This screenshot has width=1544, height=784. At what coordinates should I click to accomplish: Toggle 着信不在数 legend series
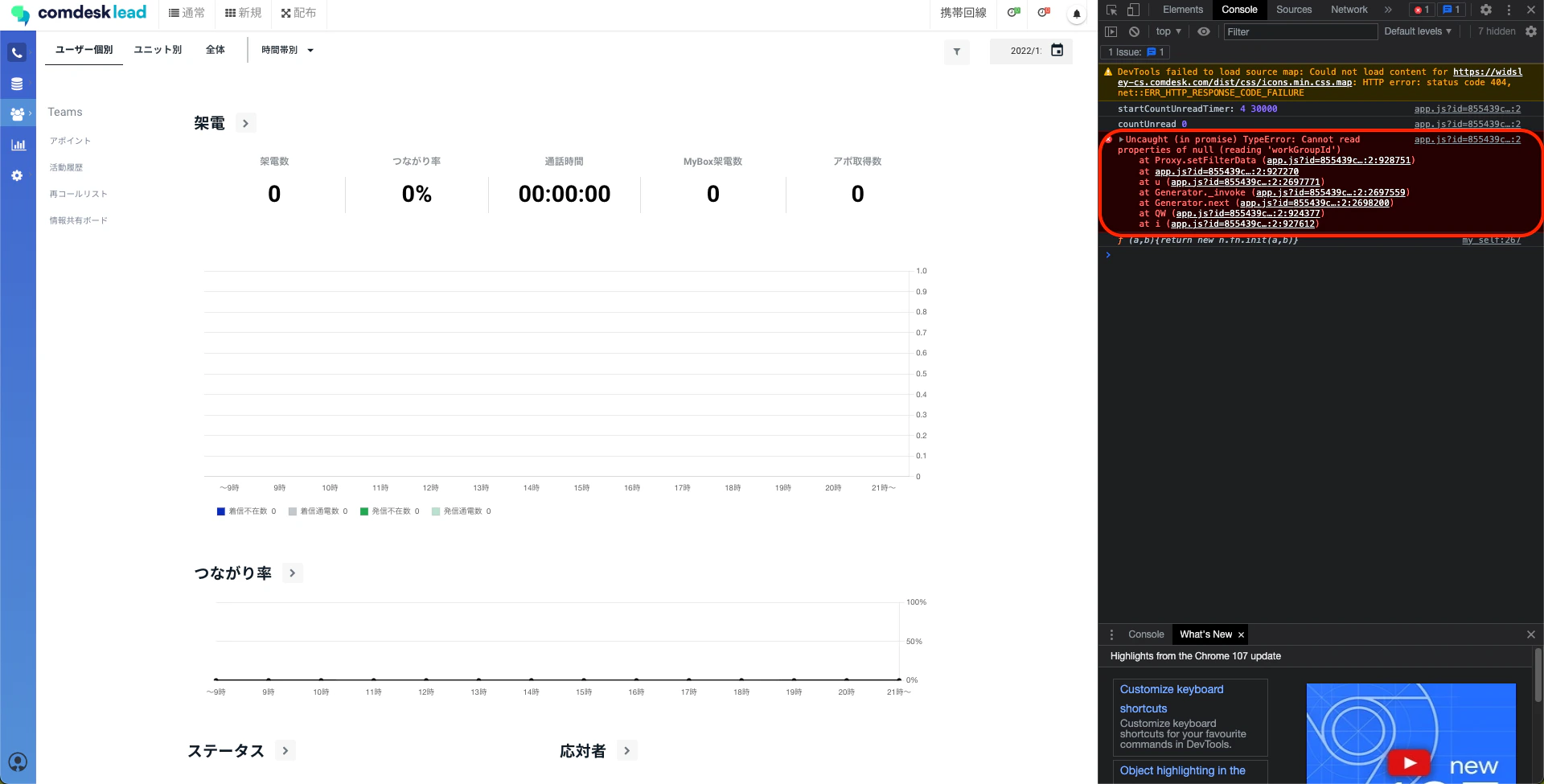(x=246, y=511)
